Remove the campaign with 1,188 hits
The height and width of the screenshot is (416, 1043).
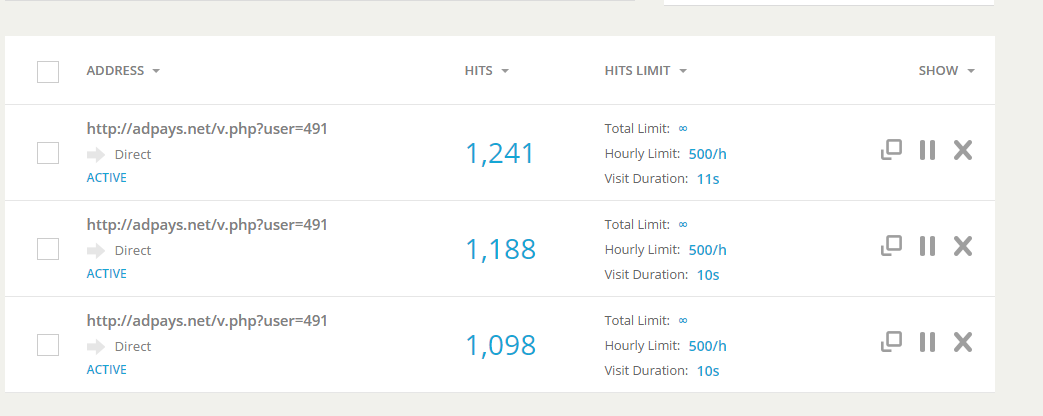[963, 246]
